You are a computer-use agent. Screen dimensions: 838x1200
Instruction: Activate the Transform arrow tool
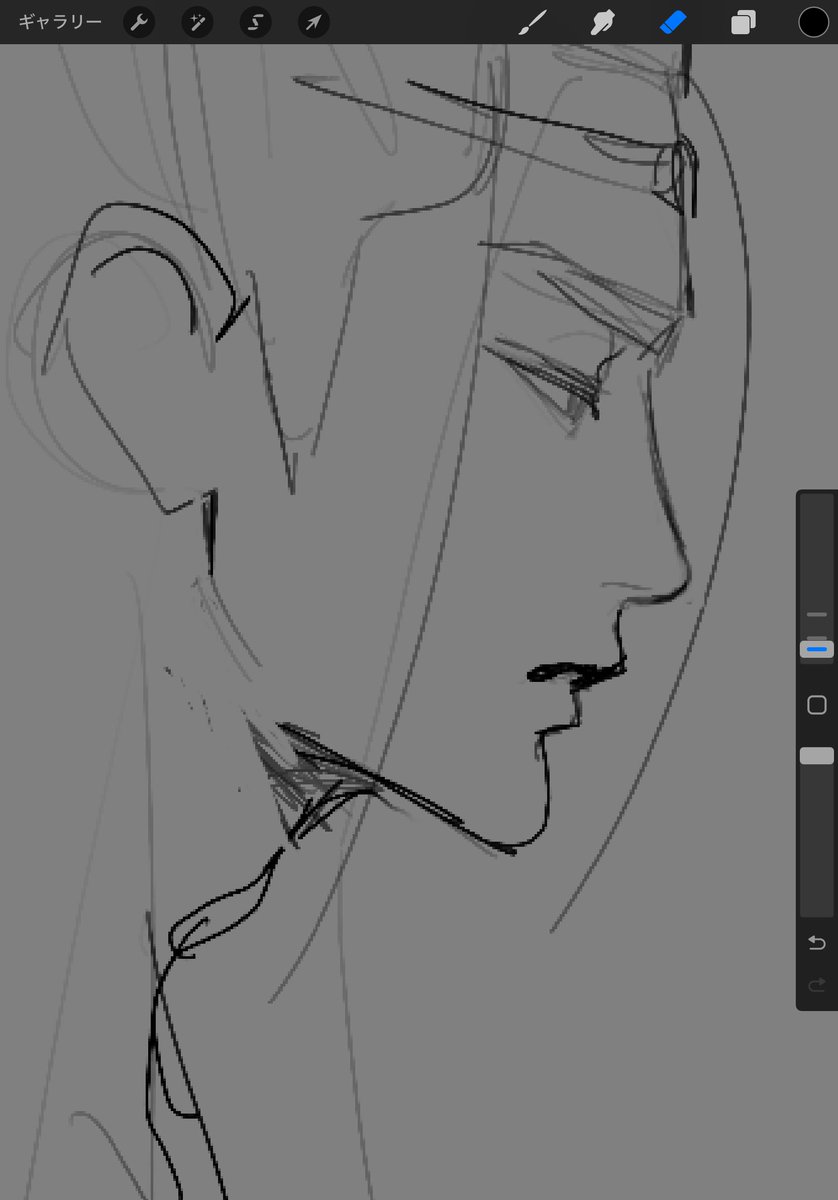click(x=314, y=22)
